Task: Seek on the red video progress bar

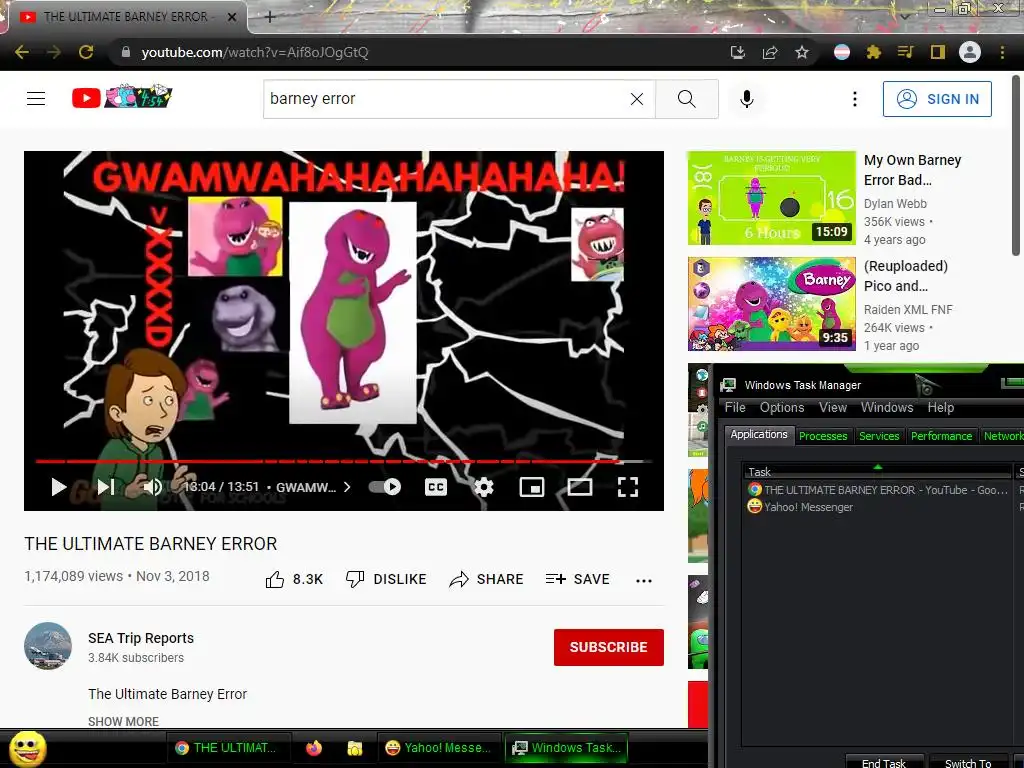Action: click(344, 461)
